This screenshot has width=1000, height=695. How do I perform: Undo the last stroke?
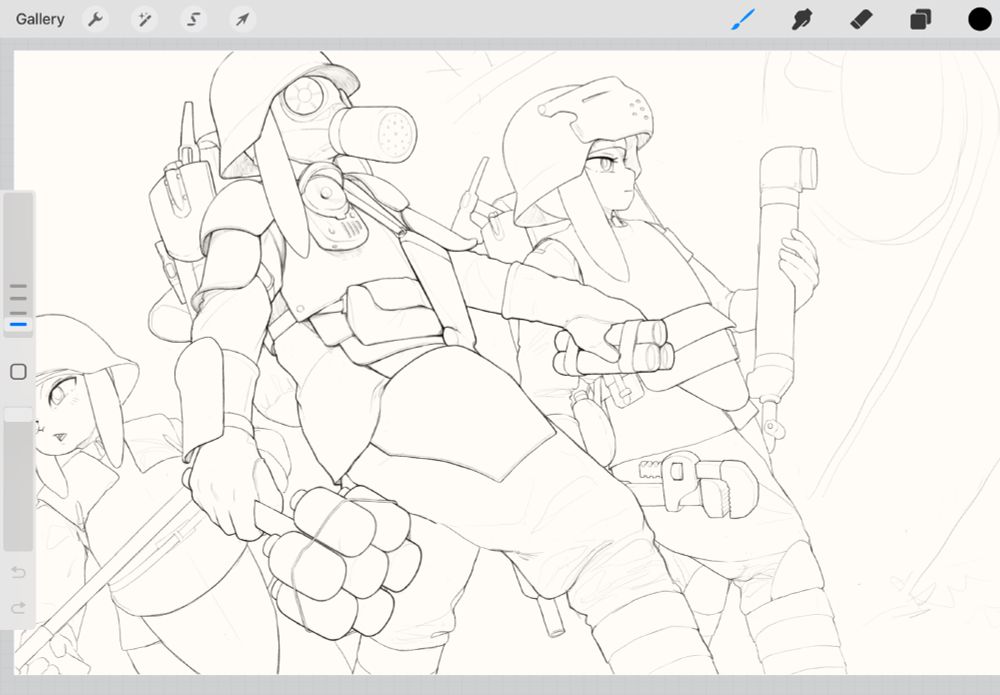tap(18, 573)
